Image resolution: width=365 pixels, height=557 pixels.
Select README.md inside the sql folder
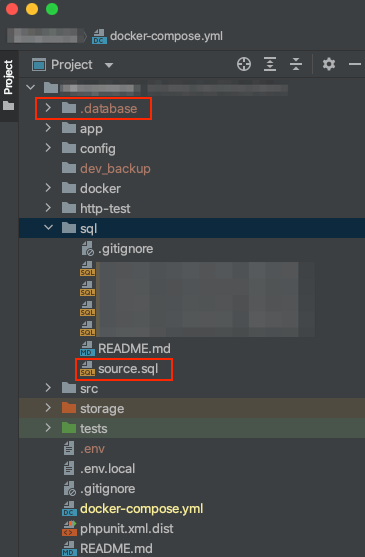point(134,348)
